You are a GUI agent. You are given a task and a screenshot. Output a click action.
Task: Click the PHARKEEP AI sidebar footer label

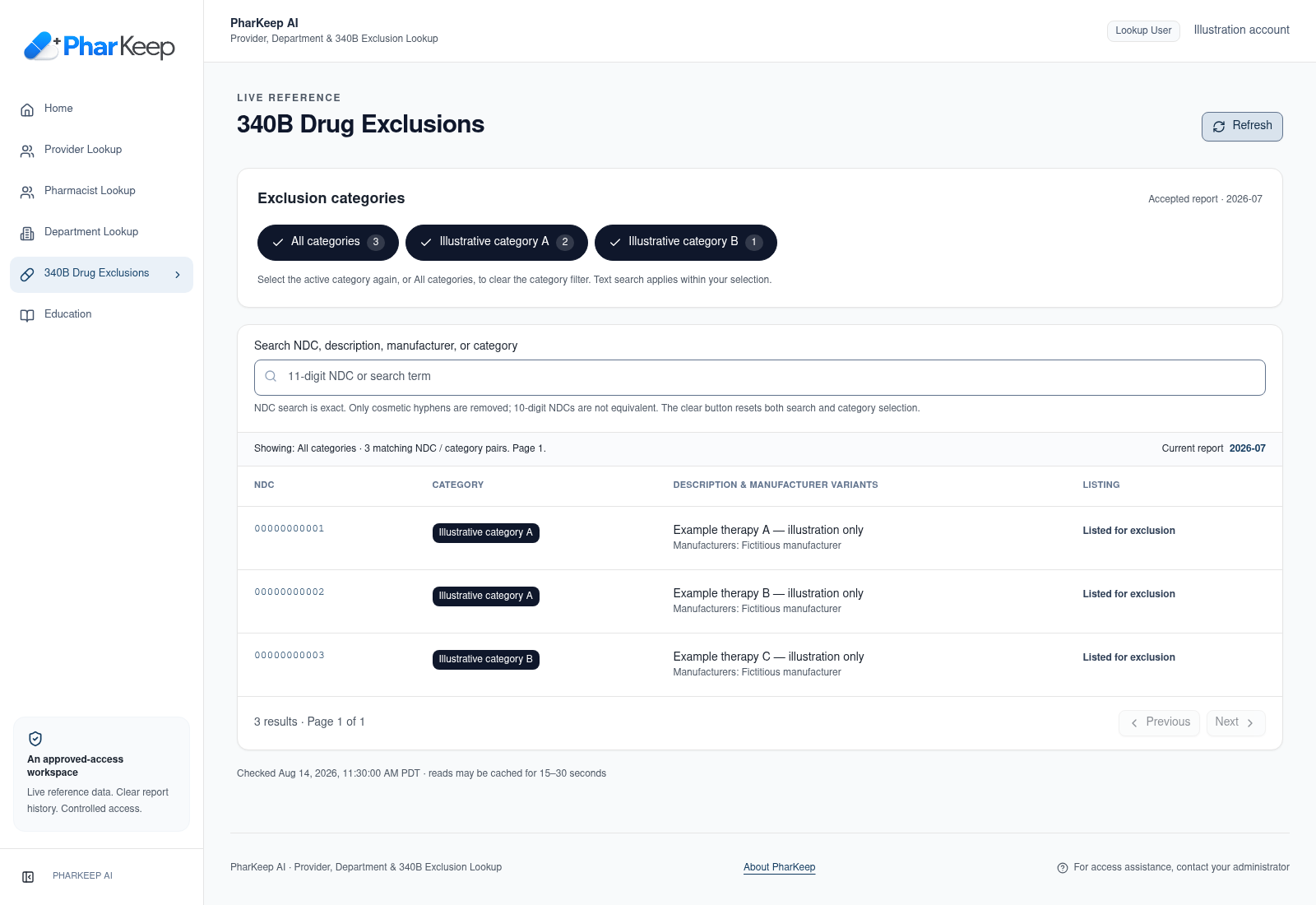tap(82, 876)
